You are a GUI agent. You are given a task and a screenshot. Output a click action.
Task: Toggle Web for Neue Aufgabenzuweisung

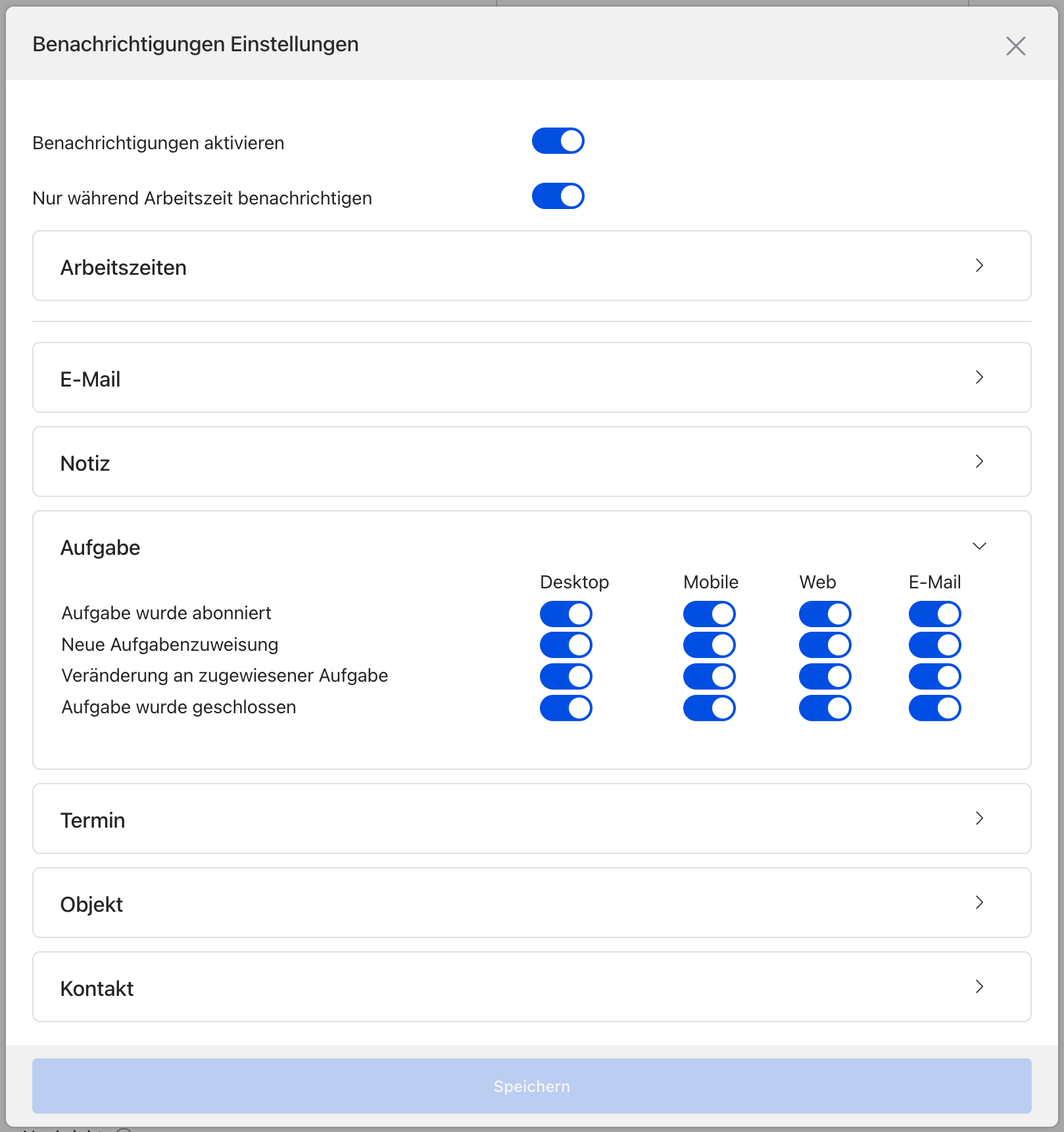825,646
